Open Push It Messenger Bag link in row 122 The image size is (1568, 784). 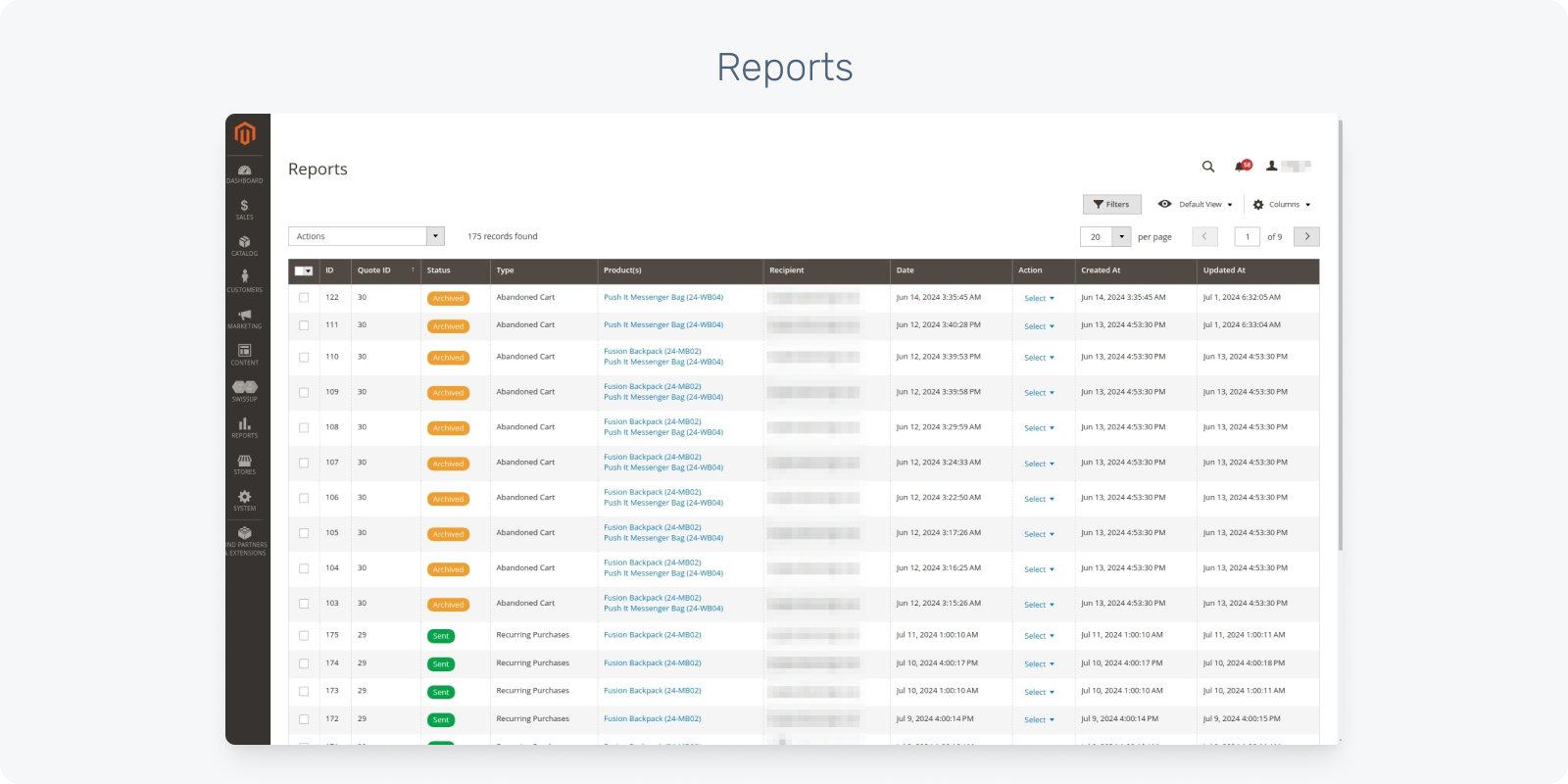(x=662, y=298)
